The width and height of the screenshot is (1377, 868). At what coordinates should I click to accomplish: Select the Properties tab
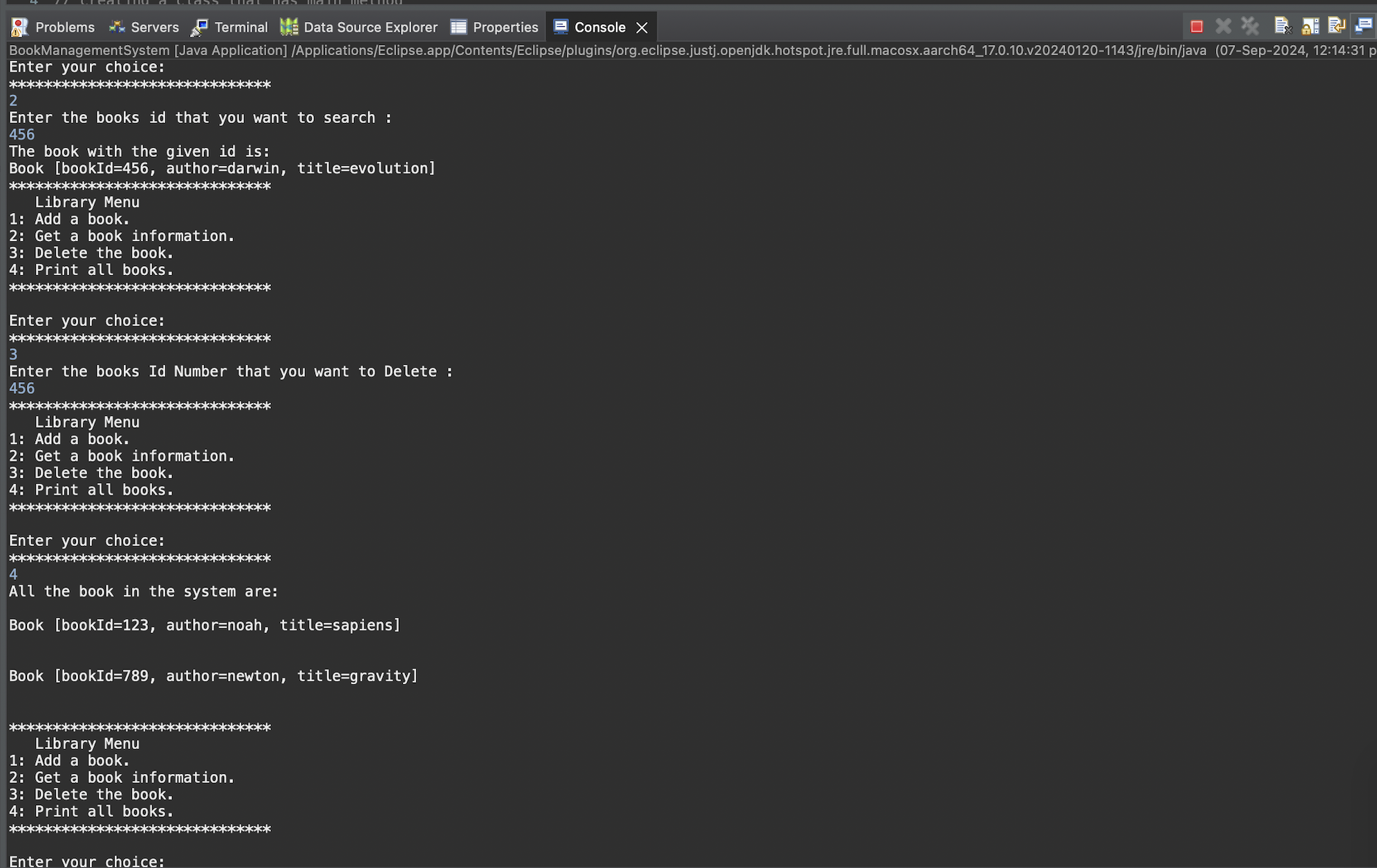(505, 28)
